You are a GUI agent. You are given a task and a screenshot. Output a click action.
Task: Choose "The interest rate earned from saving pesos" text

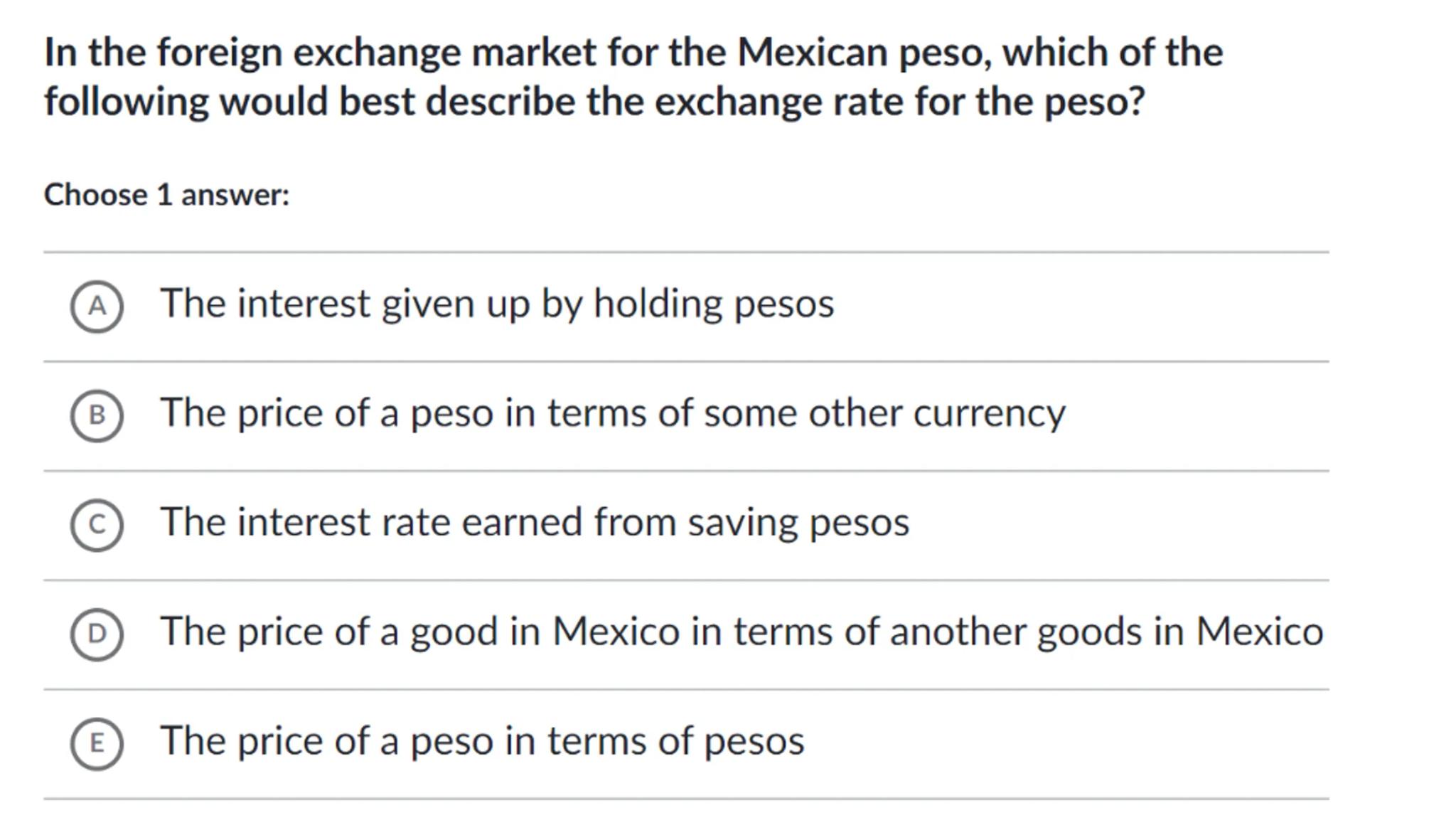click(534, 523)
